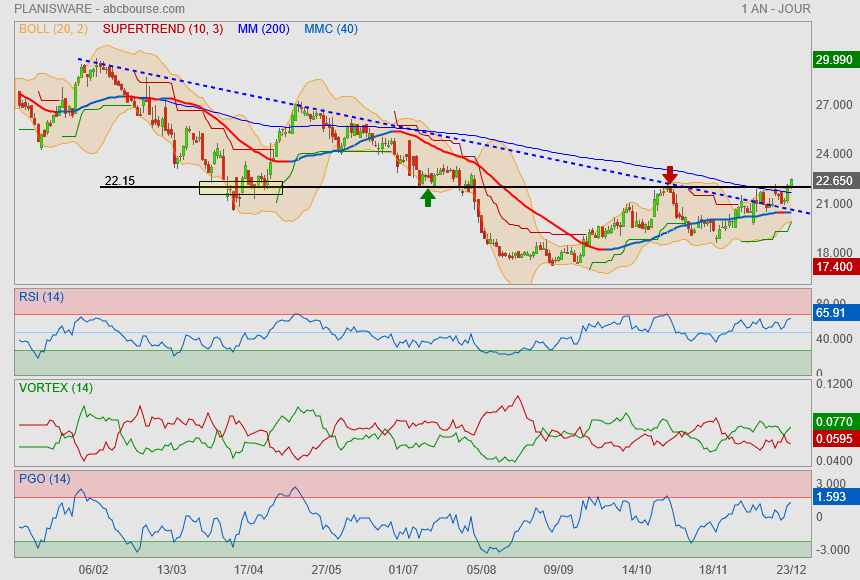Toggle the MMC (40) legend entry
The image size is (860, 580).
click(x=330, y=29)
